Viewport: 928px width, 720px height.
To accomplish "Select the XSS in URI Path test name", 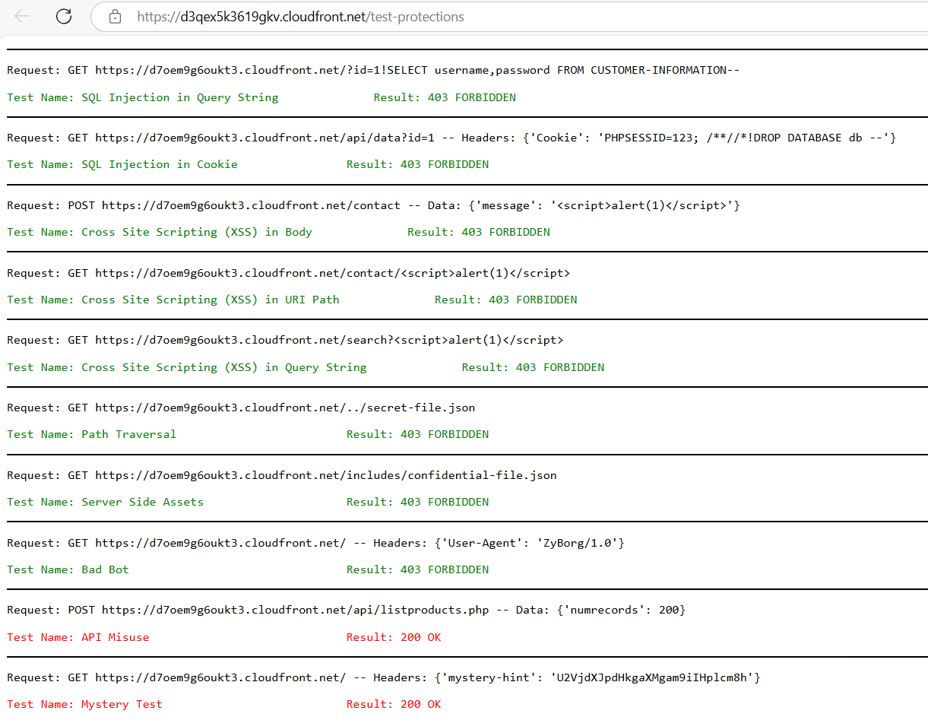I will [173, 300].
